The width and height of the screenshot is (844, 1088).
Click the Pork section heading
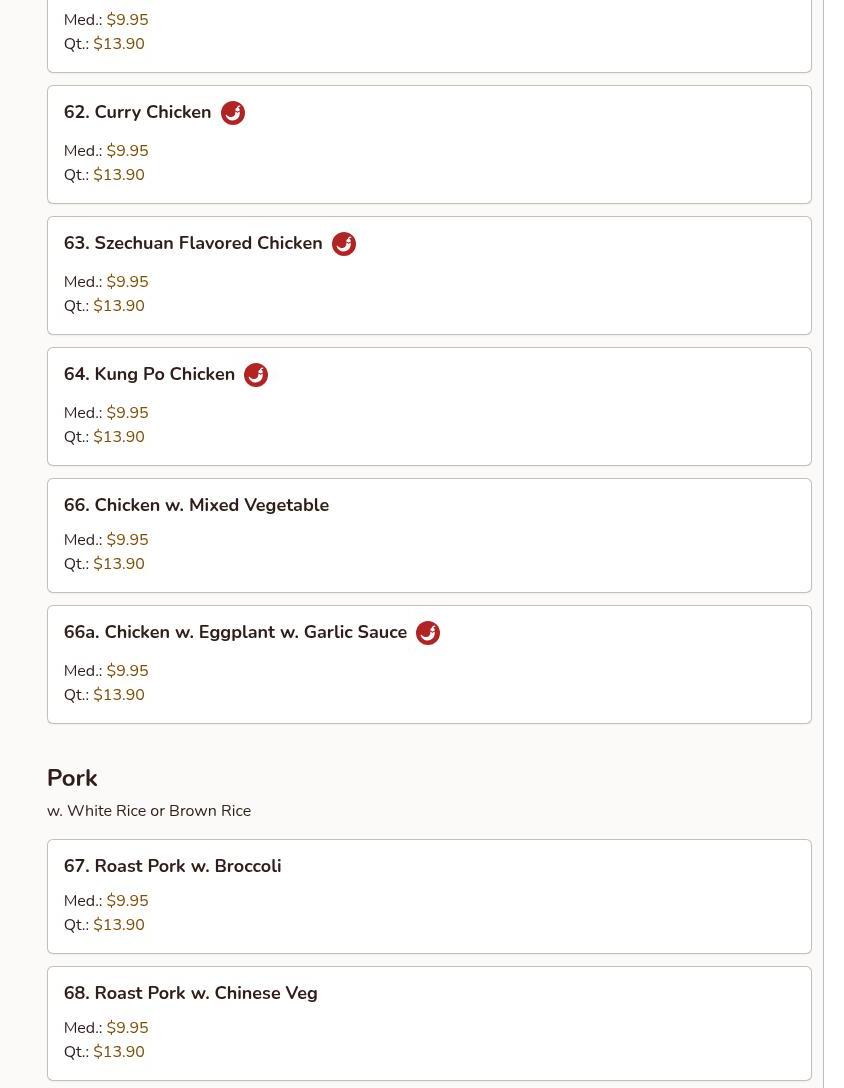72,778
